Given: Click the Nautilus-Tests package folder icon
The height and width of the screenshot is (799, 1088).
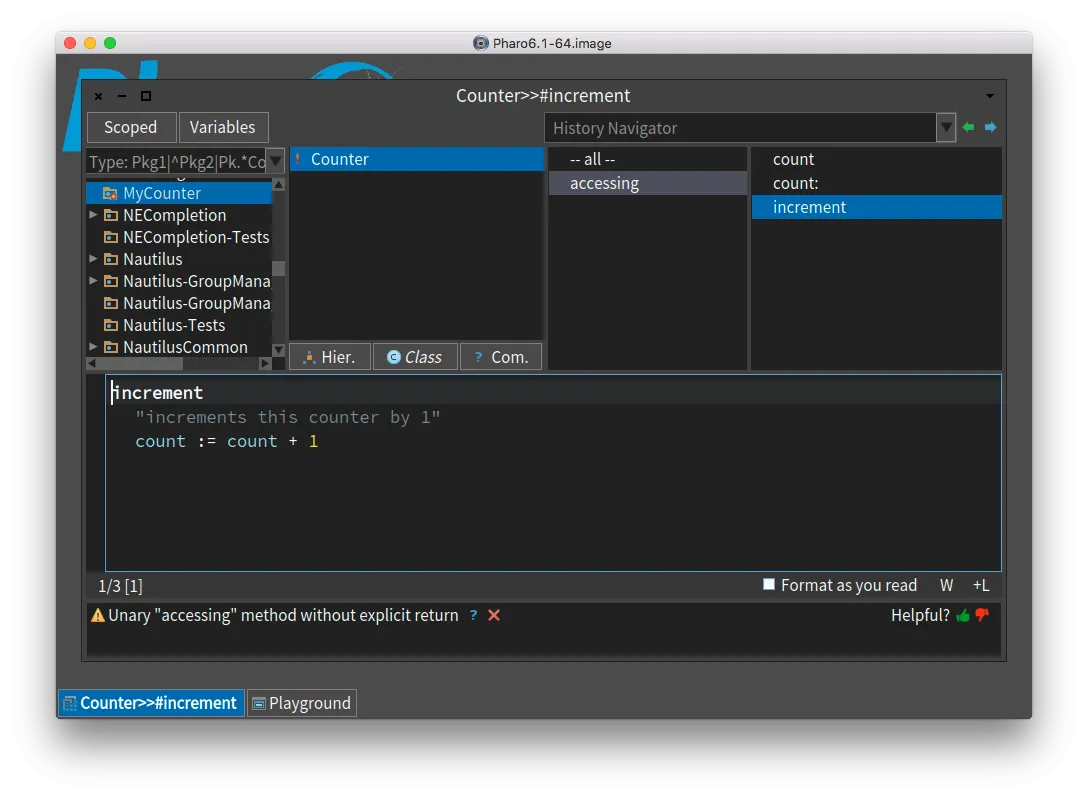Looking at the screenshot, I should pos(110,325).
